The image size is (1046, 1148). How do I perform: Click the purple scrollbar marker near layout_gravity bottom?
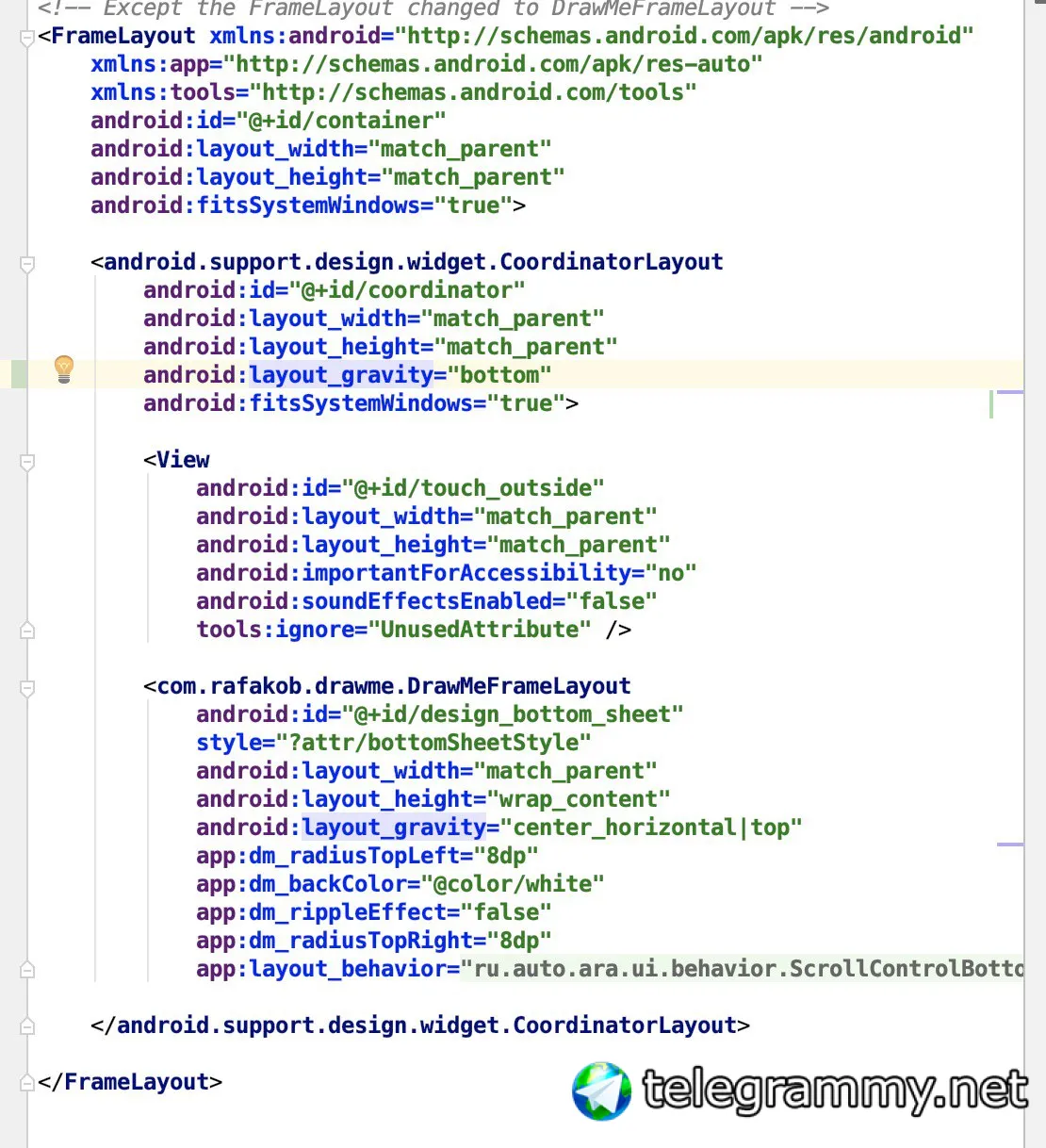pyautogui.click(x=1010, y=391)
